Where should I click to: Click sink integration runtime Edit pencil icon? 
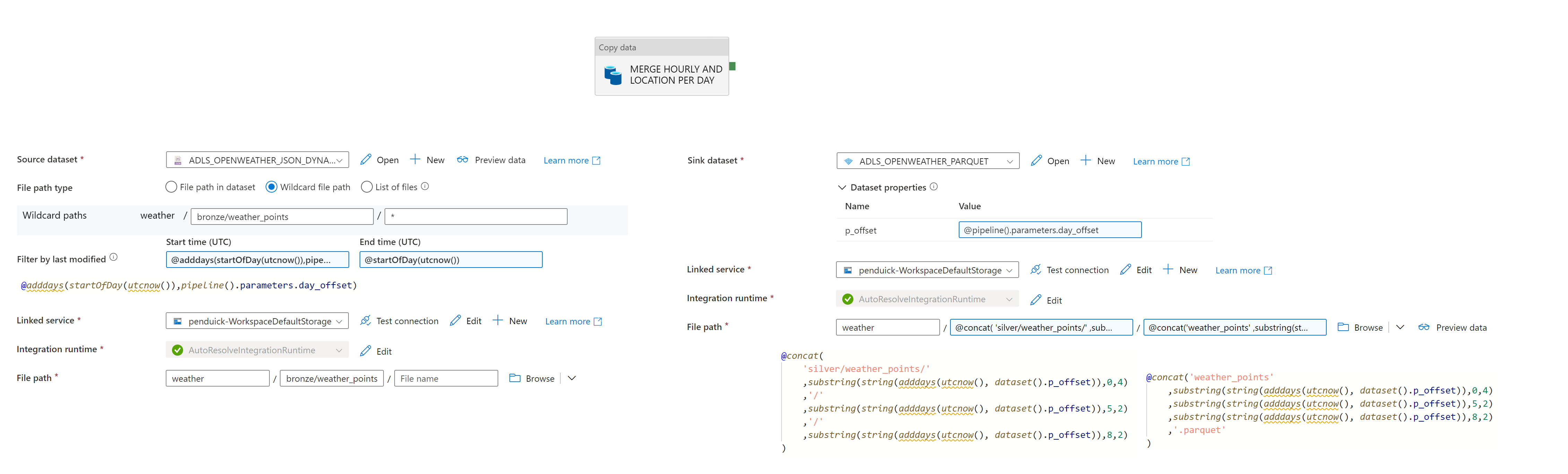click(x=1035, y=300)
